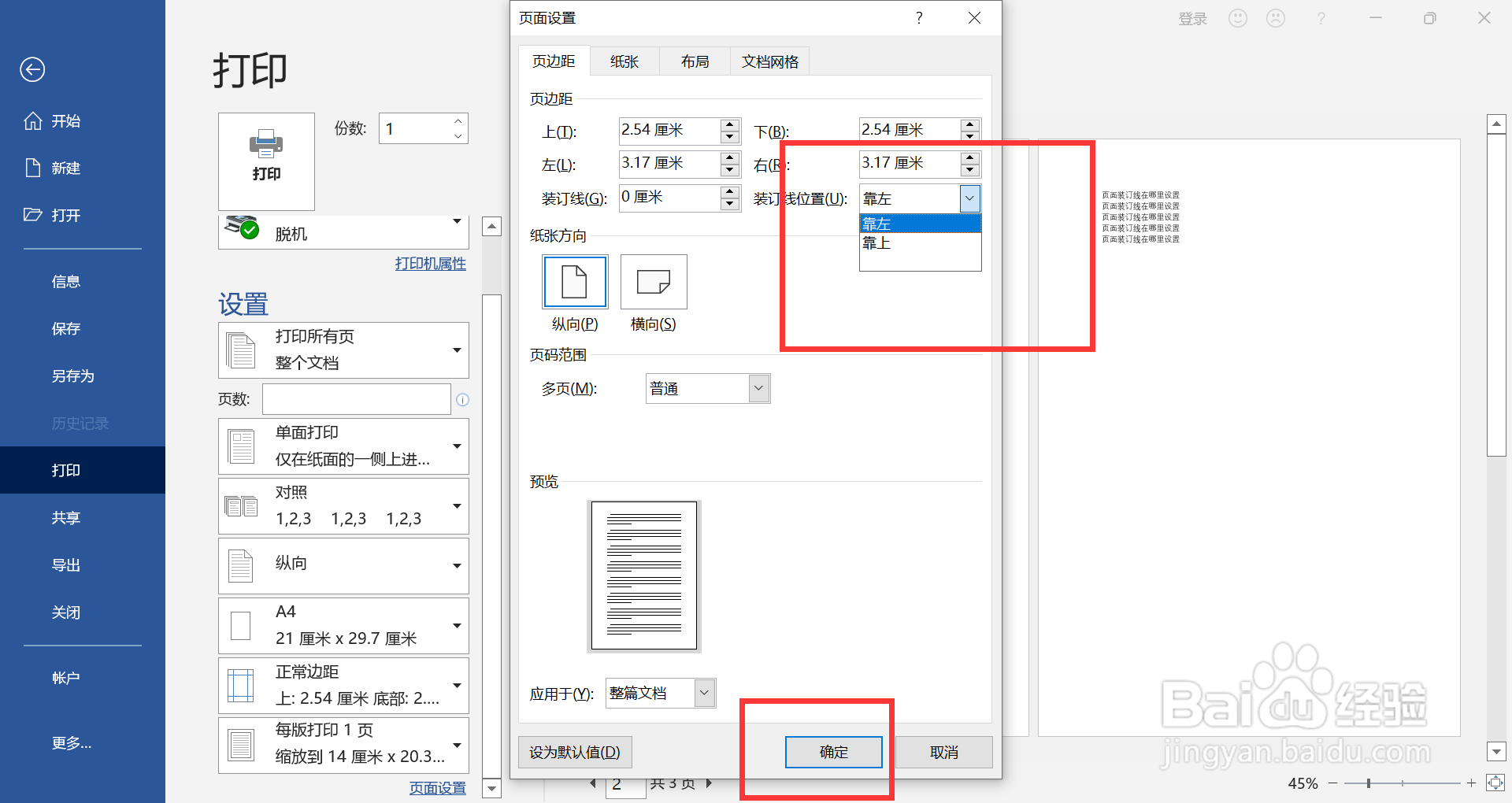
Task: Switch to the 文档网格 tab
Action: 769,61
